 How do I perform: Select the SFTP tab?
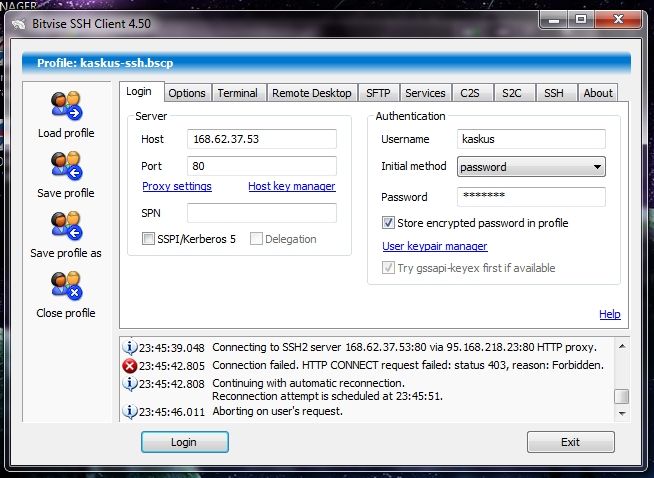[x=378, y=93]
